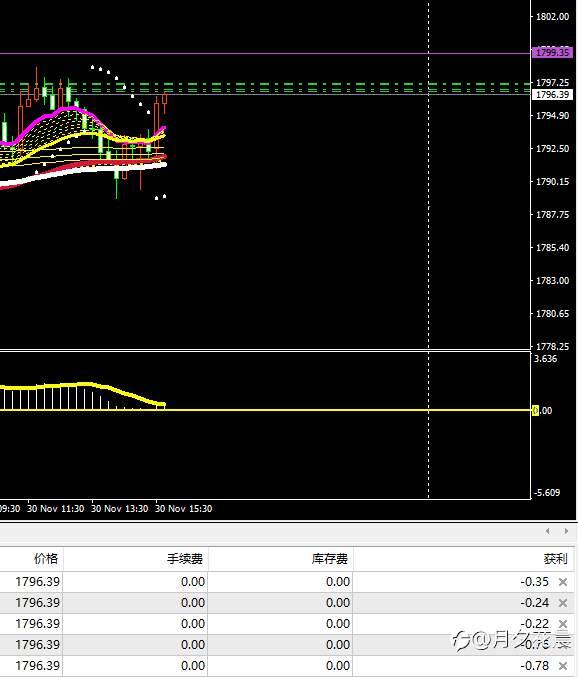Select the purple 1799.35 price level label
Viewport: 578px width, 677px height.
pos(553,52)
